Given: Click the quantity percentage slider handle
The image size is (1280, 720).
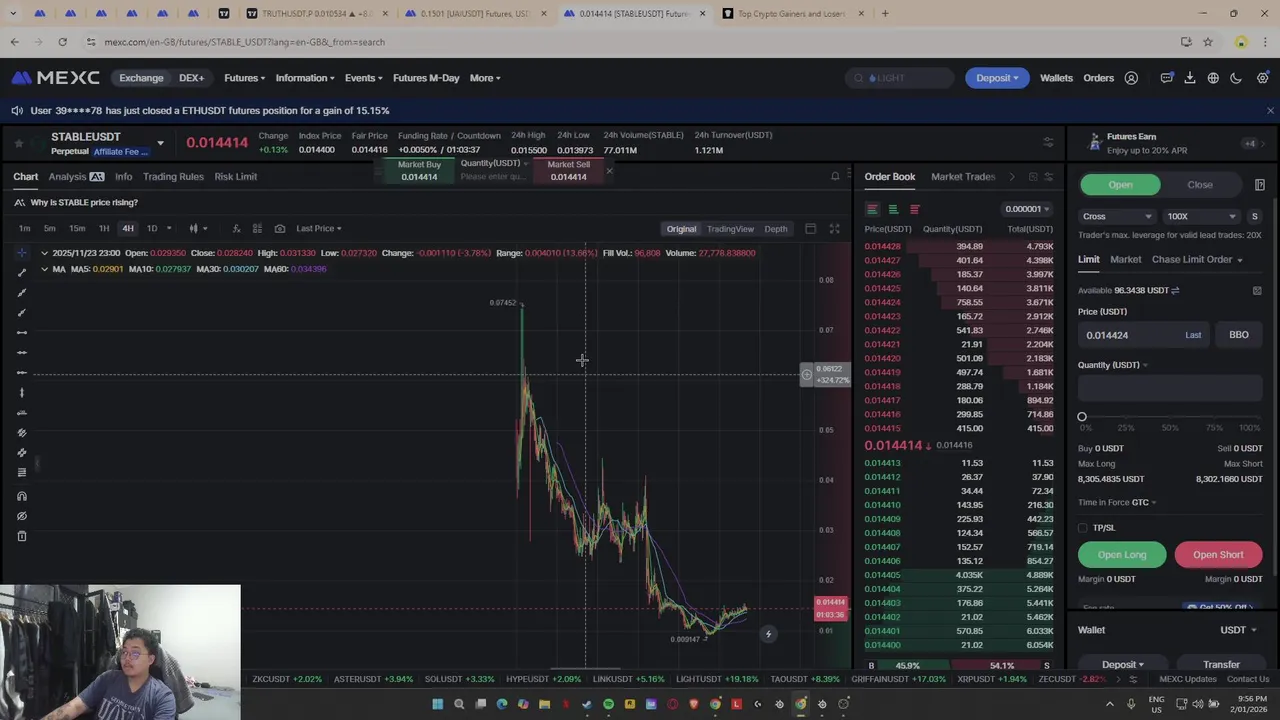Looking at the screenshot, I should [1082, 416].
